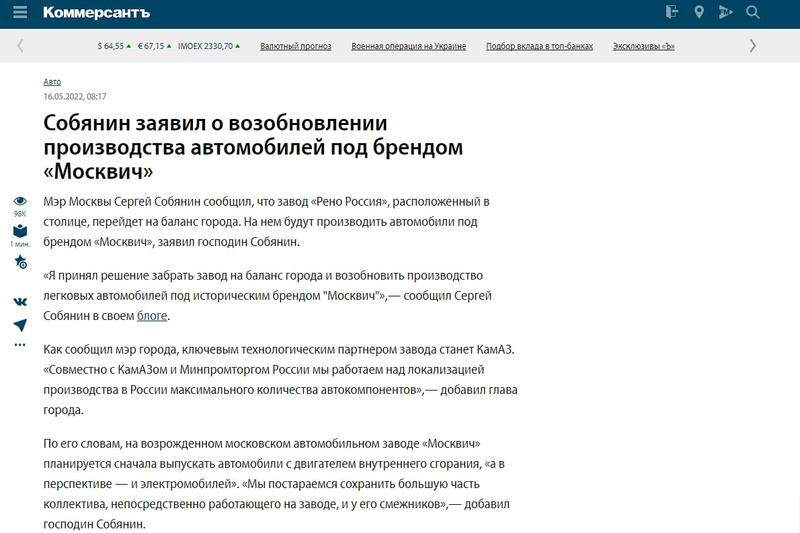Go to the Авто section link
800x533 pixels.
[x=52, y=82]
